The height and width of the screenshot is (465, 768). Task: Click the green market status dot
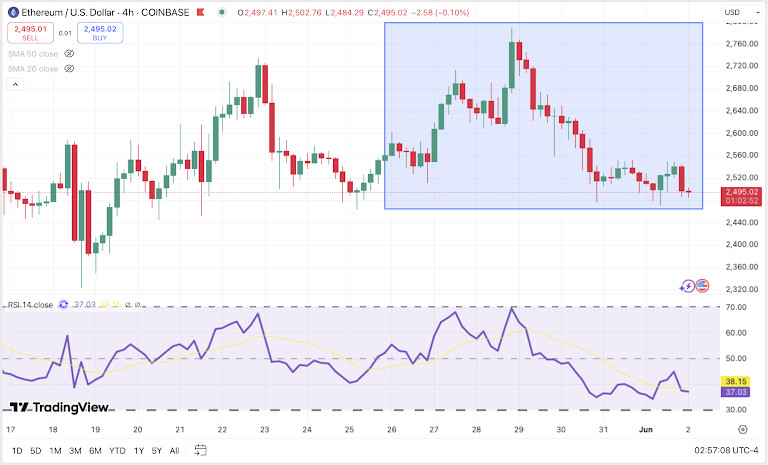(x=222, y=12)
